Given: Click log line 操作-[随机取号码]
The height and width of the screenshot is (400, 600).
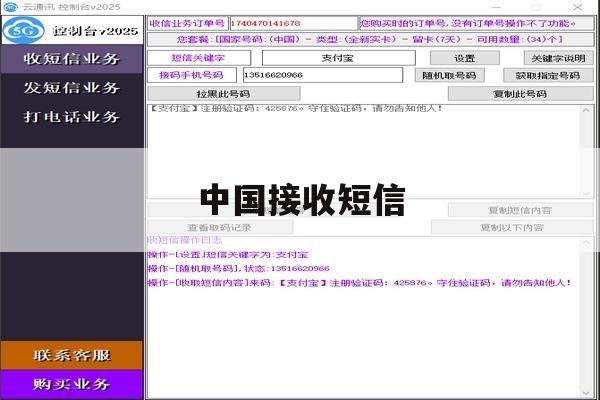Looking at the screenshot, I should (x=239, y=269).
